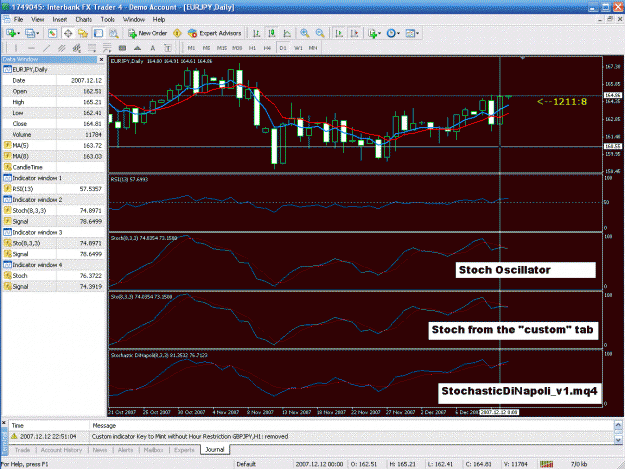Toggle chart shift from right border
The image size is (625, 469).
coord(354,33)
